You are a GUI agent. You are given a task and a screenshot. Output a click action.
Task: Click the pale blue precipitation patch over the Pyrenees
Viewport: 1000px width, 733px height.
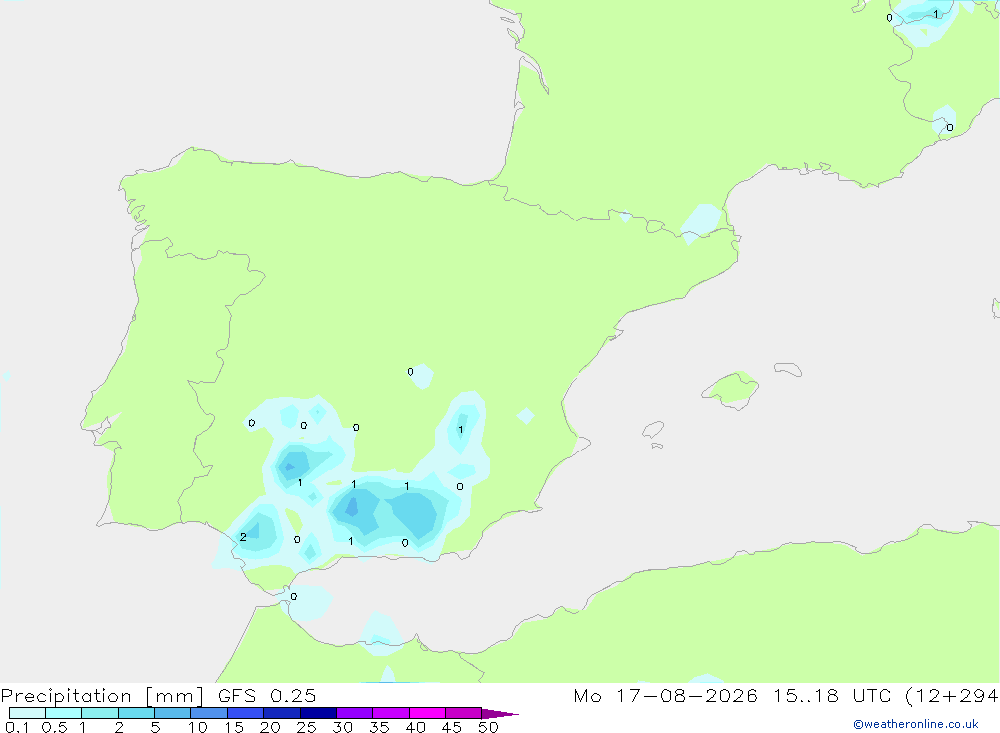pos(702,222)
